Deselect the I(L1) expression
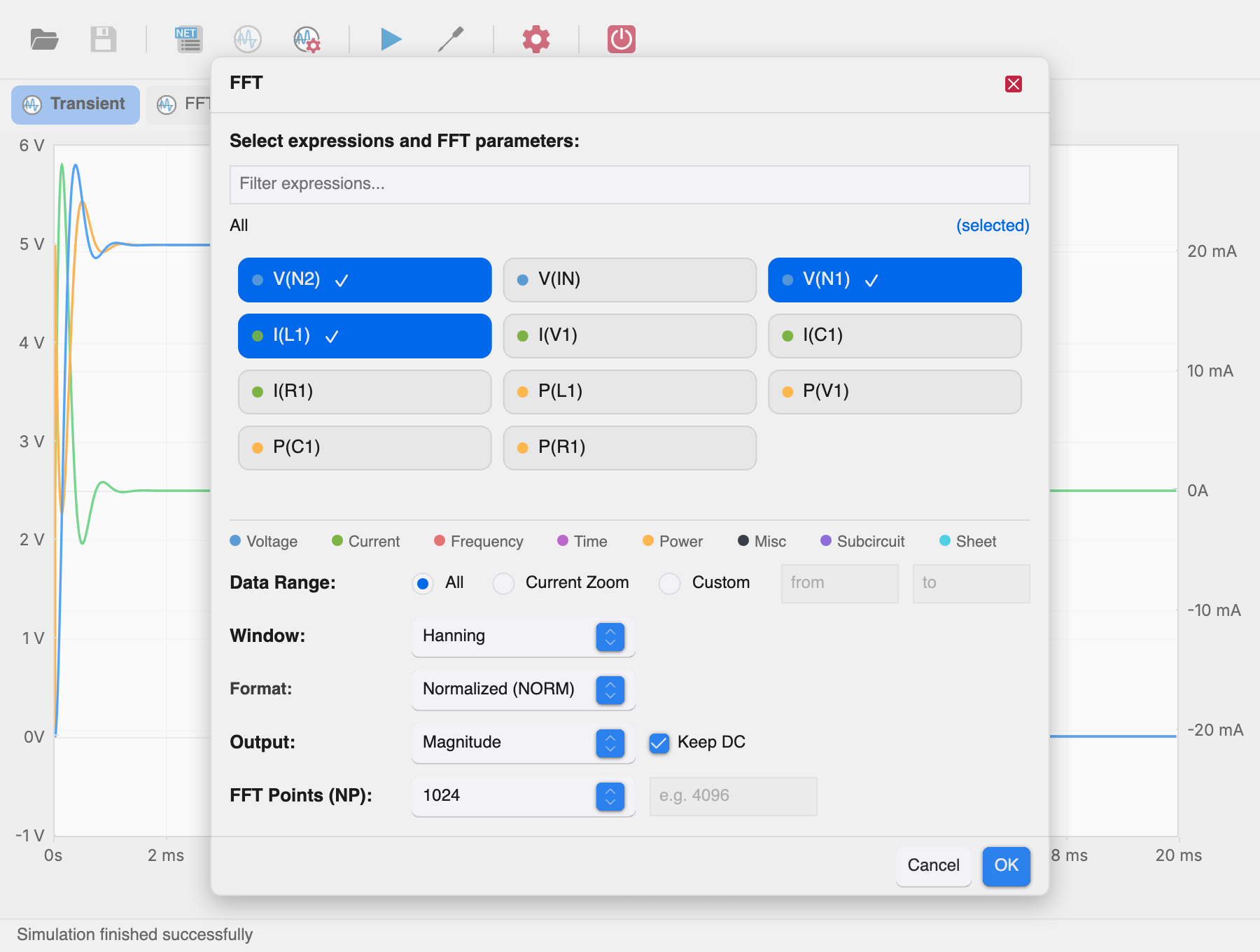This screenshot has height=952, width=1260. tap(365, 336)
